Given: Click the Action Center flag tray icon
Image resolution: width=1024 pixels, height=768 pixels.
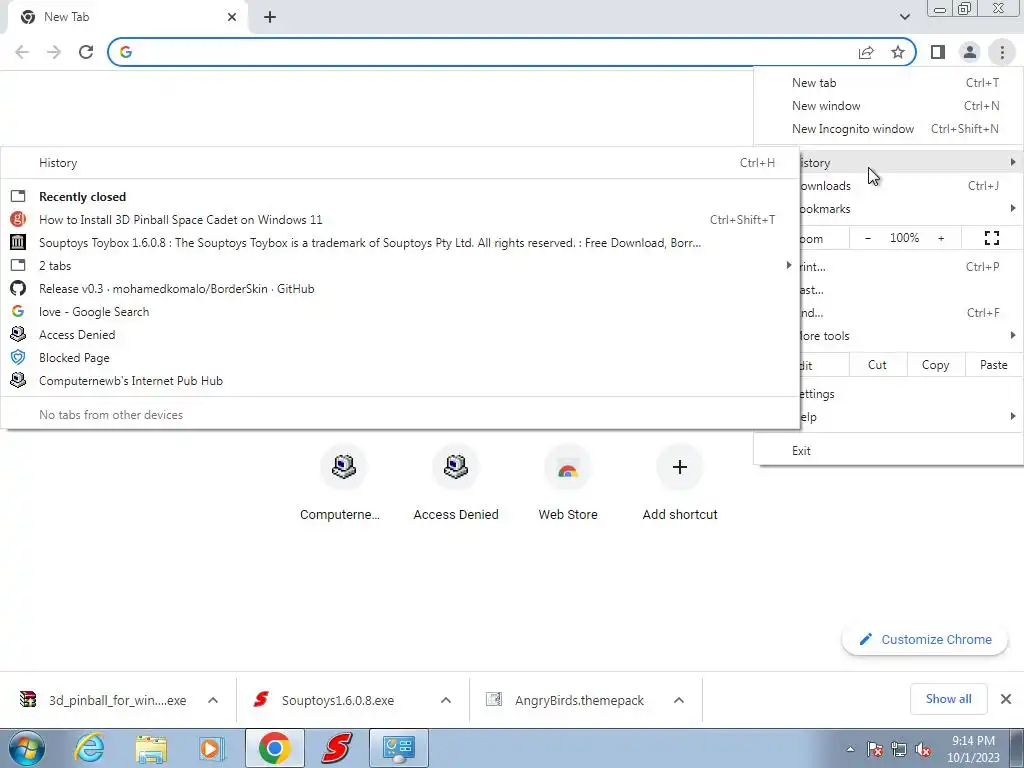Looking at the screenshot, I should [x=874, y=750].
